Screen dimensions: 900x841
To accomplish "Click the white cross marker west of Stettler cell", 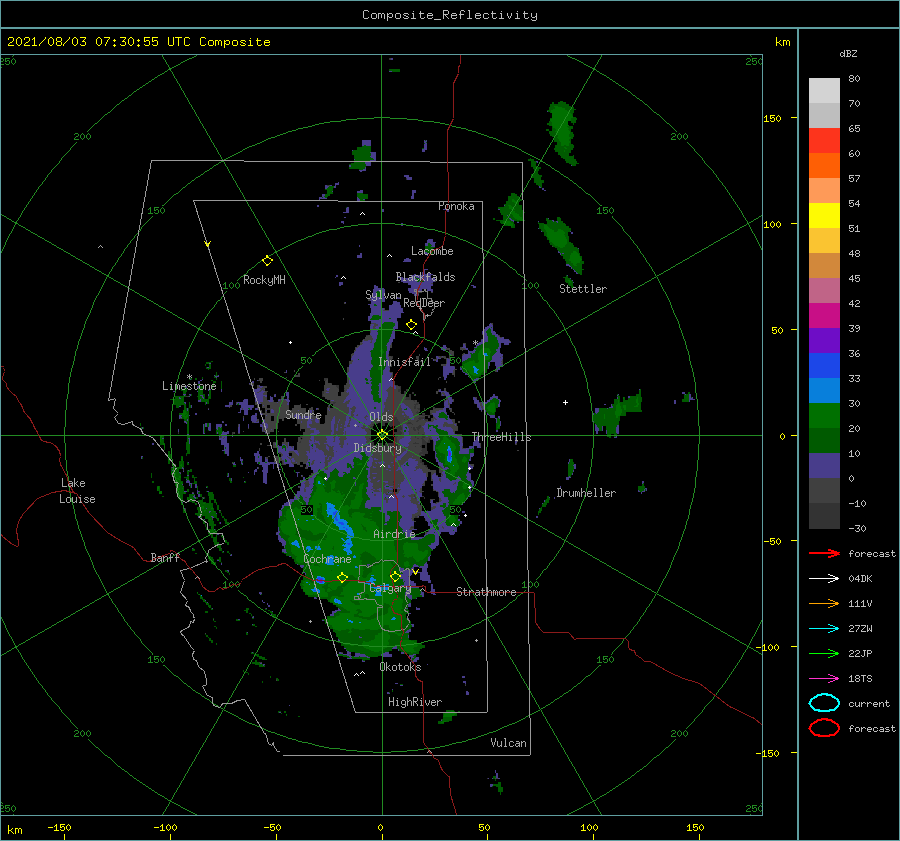I will pyautogui.click(x=565, y=402).
